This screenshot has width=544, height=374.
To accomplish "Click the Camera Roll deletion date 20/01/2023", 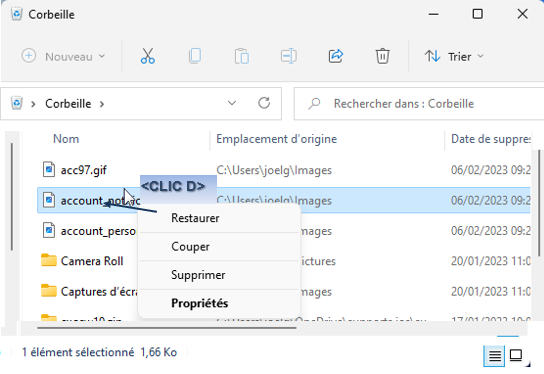I will click(491, 261).
